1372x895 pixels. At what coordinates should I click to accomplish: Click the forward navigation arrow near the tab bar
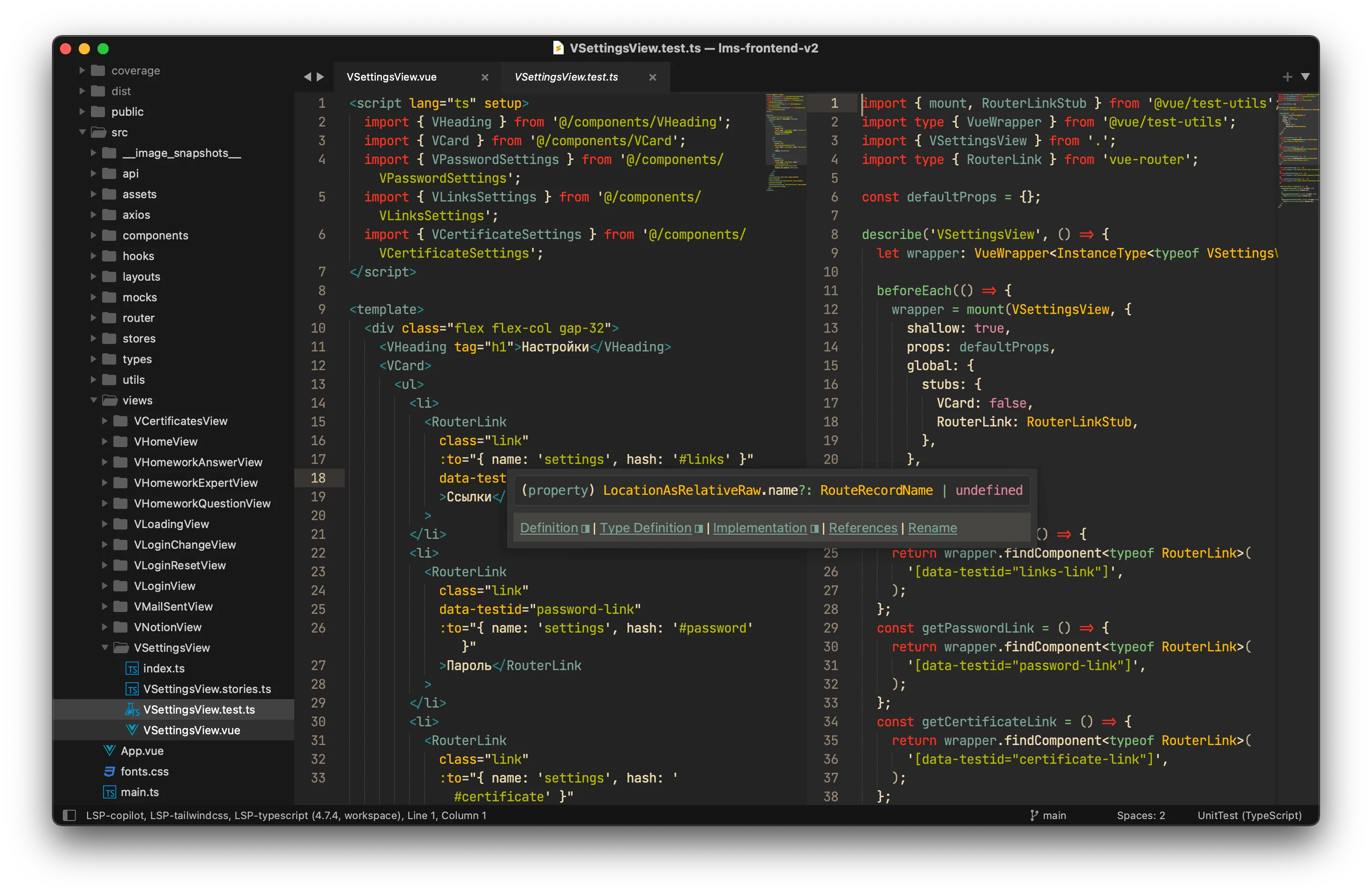(321, 76)
